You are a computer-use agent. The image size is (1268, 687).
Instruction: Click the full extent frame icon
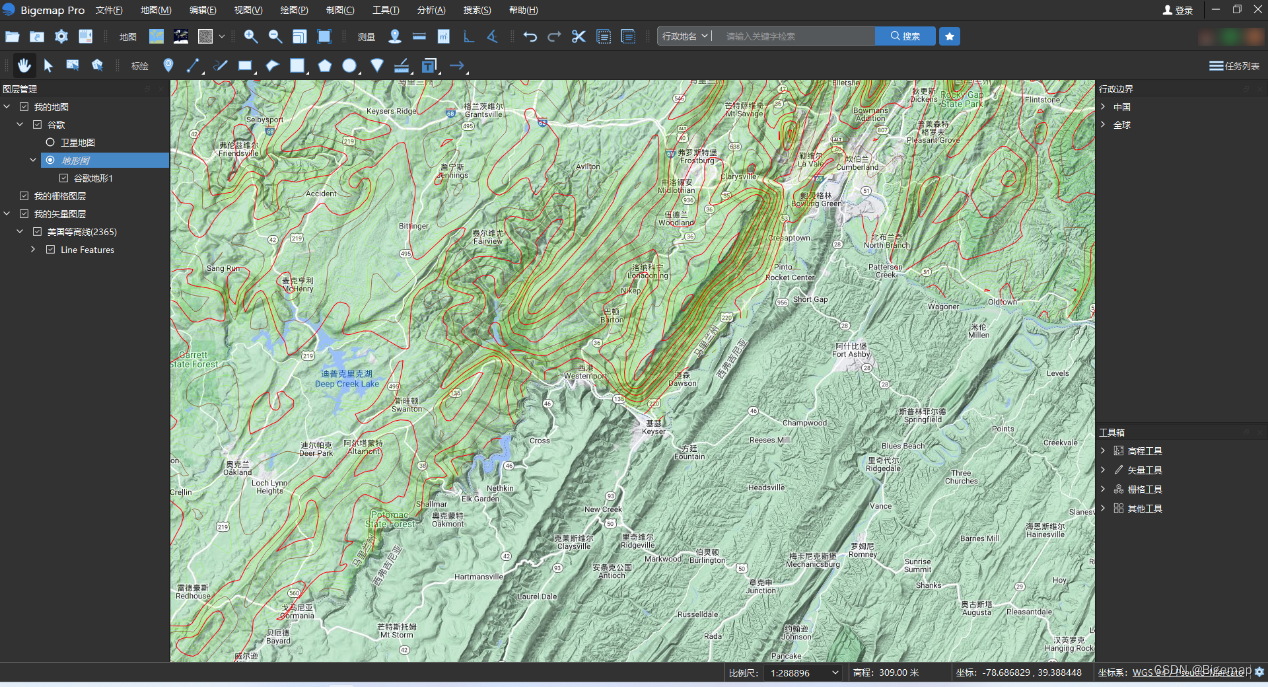(x=324, y=37)
